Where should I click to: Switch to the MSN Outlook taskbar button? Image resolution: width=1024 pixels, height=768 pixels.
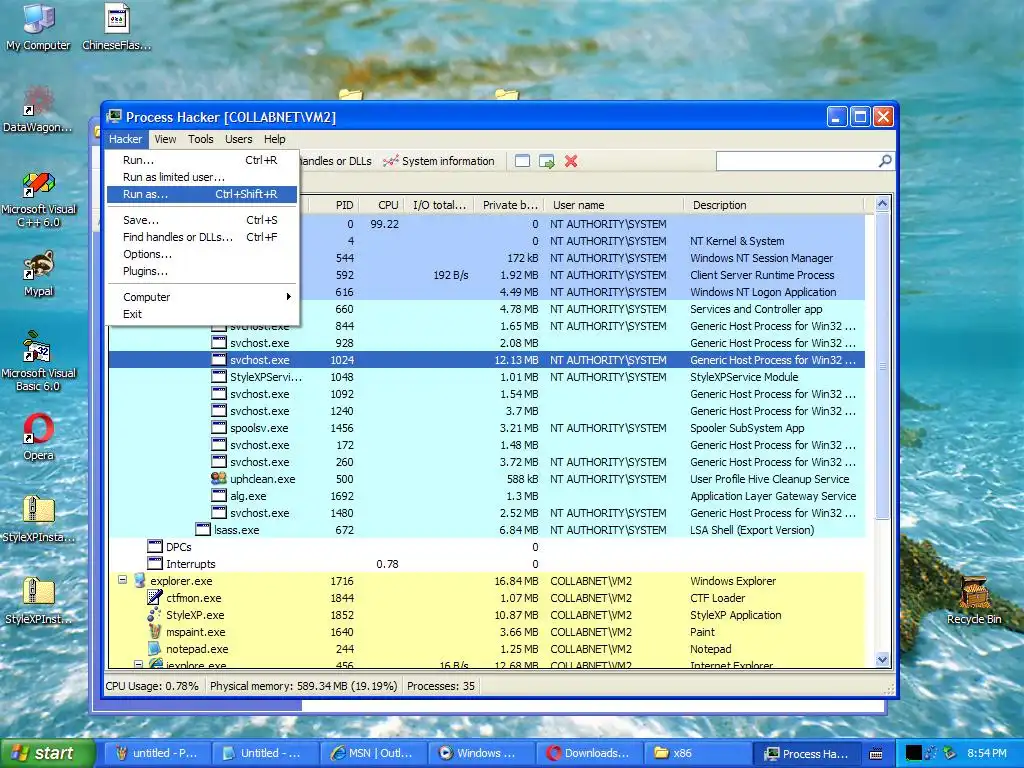click(x=374, y=753)
